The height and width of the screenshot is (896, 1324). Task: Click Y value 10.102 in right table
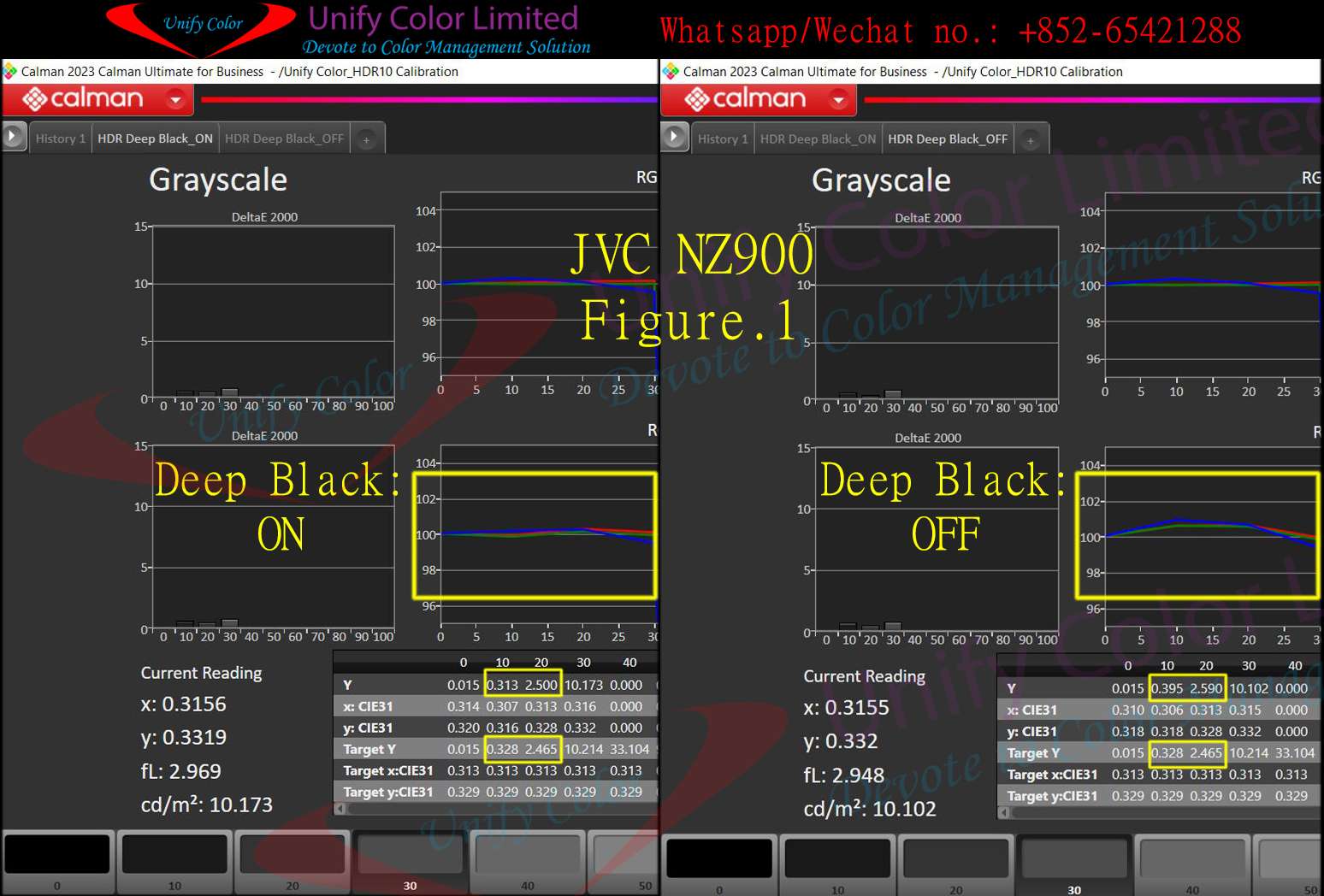[1249, 688]
